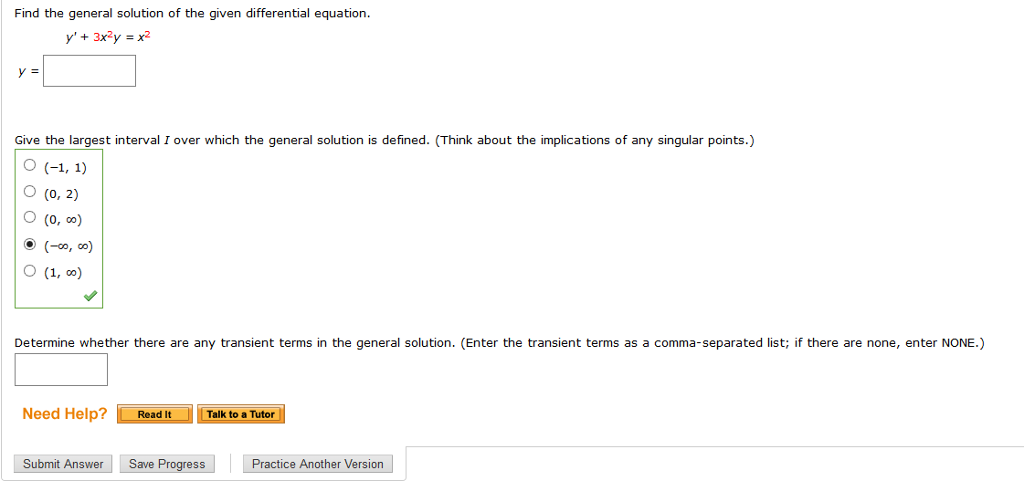
Task: Click the orange Need Help? label
Action: point(64,414)
